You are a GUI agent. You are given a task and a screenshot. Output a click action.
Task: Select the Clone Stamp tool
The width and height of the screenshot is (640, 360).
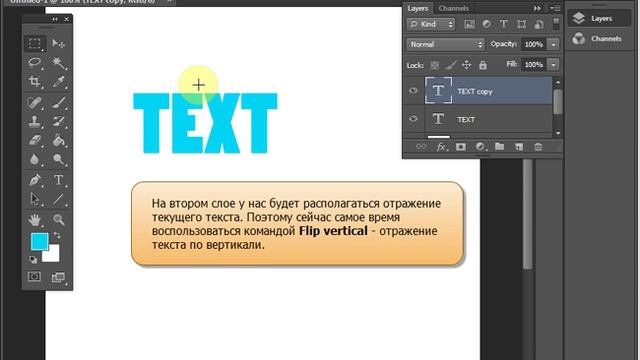pos(35,121)
